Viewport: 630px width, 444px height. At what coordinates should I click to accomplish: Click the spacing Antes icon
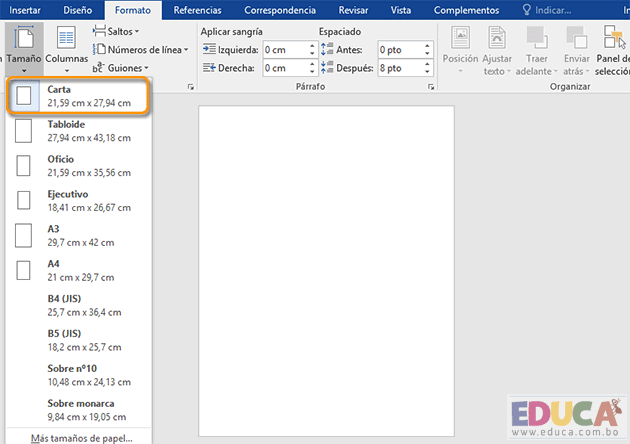click(327, 49)
